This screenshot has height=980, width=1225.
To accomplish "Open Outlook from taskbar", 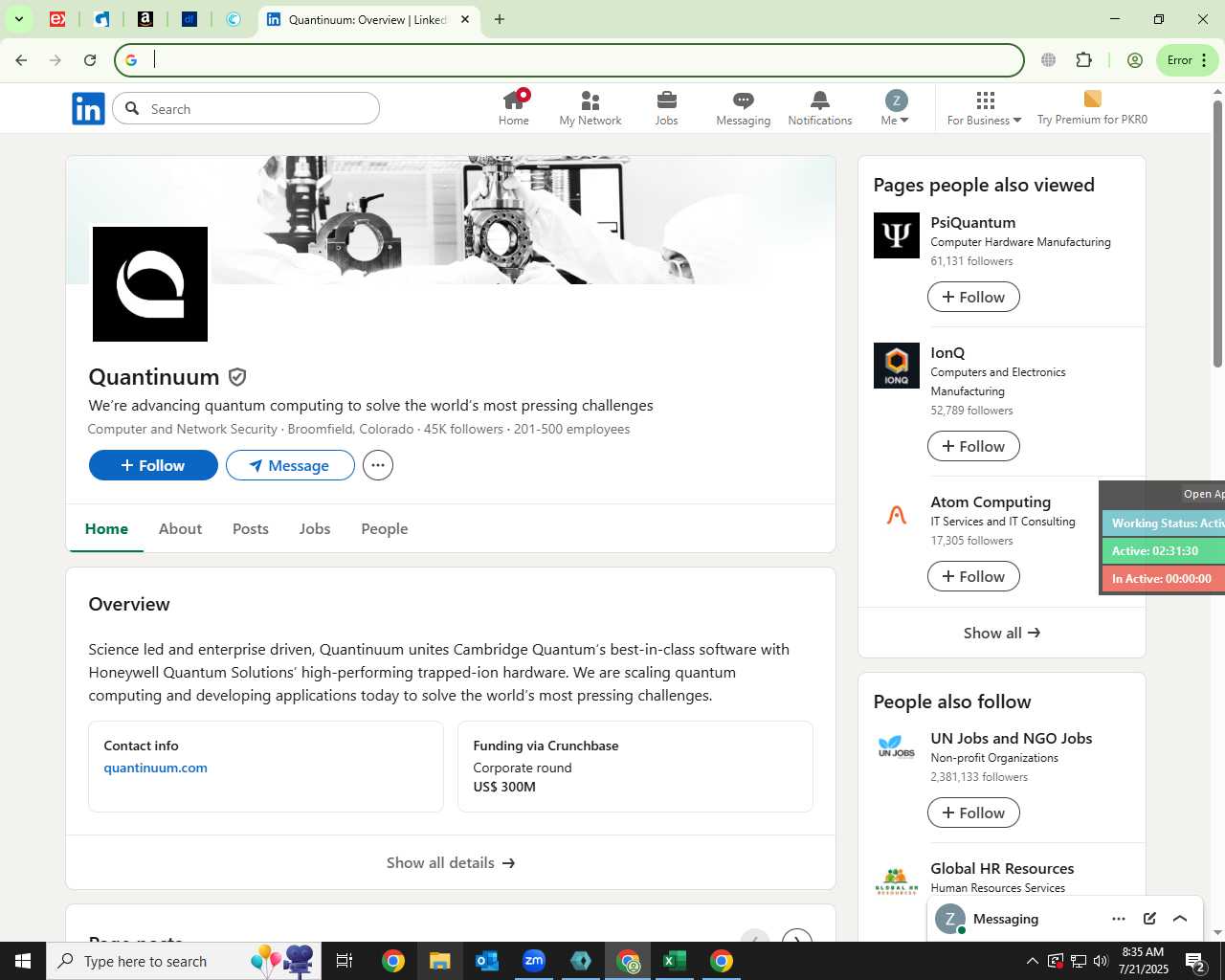I will (x=487, y=961).
